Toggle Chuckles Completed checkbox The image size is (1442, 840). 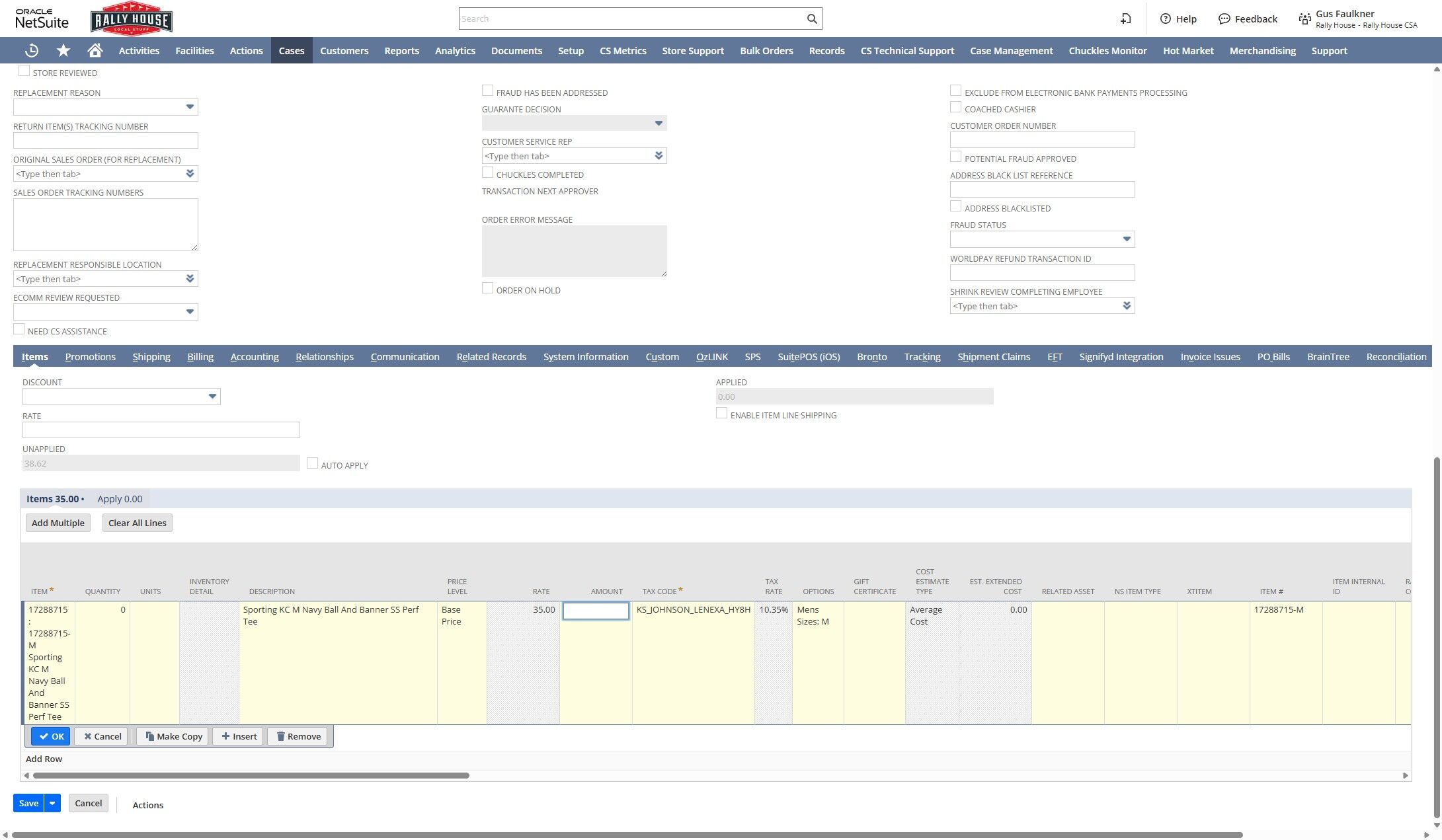point(487,172)
